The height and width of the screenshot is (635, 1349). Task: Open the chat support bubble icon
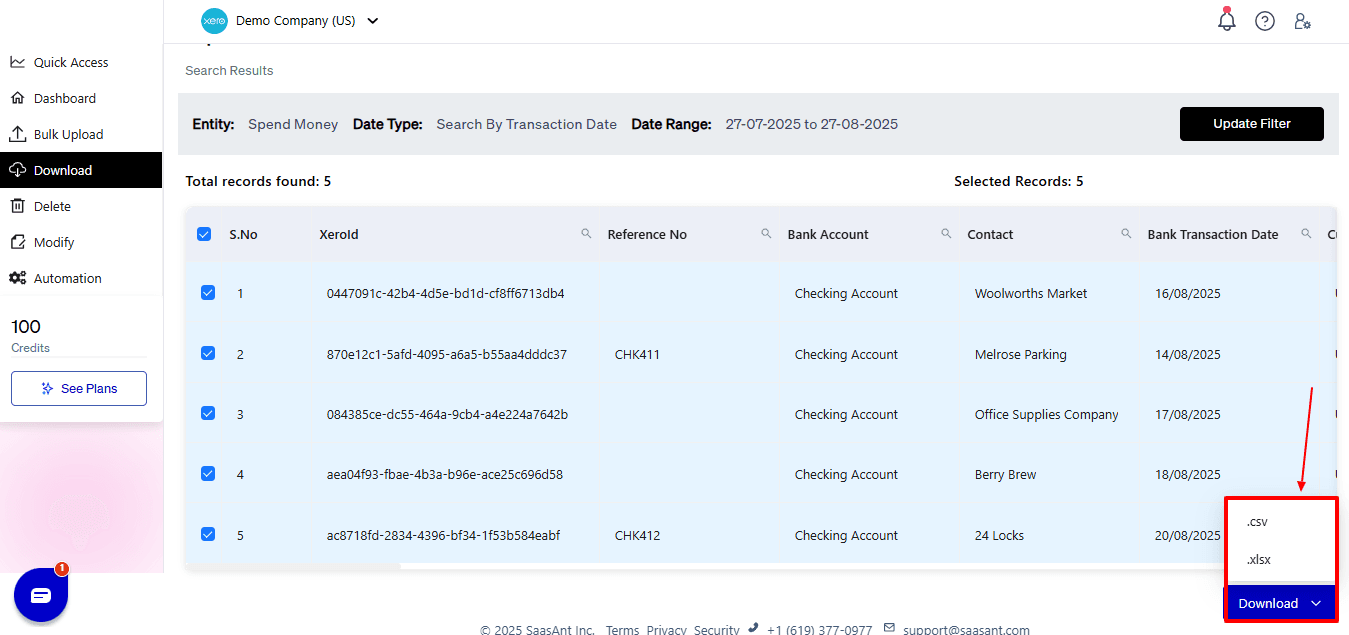(x=41, y=596)
